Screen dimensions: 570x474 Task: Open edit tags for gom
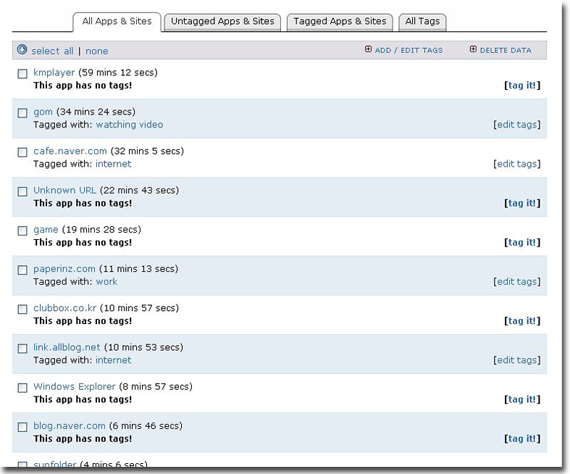click(517, 125)
